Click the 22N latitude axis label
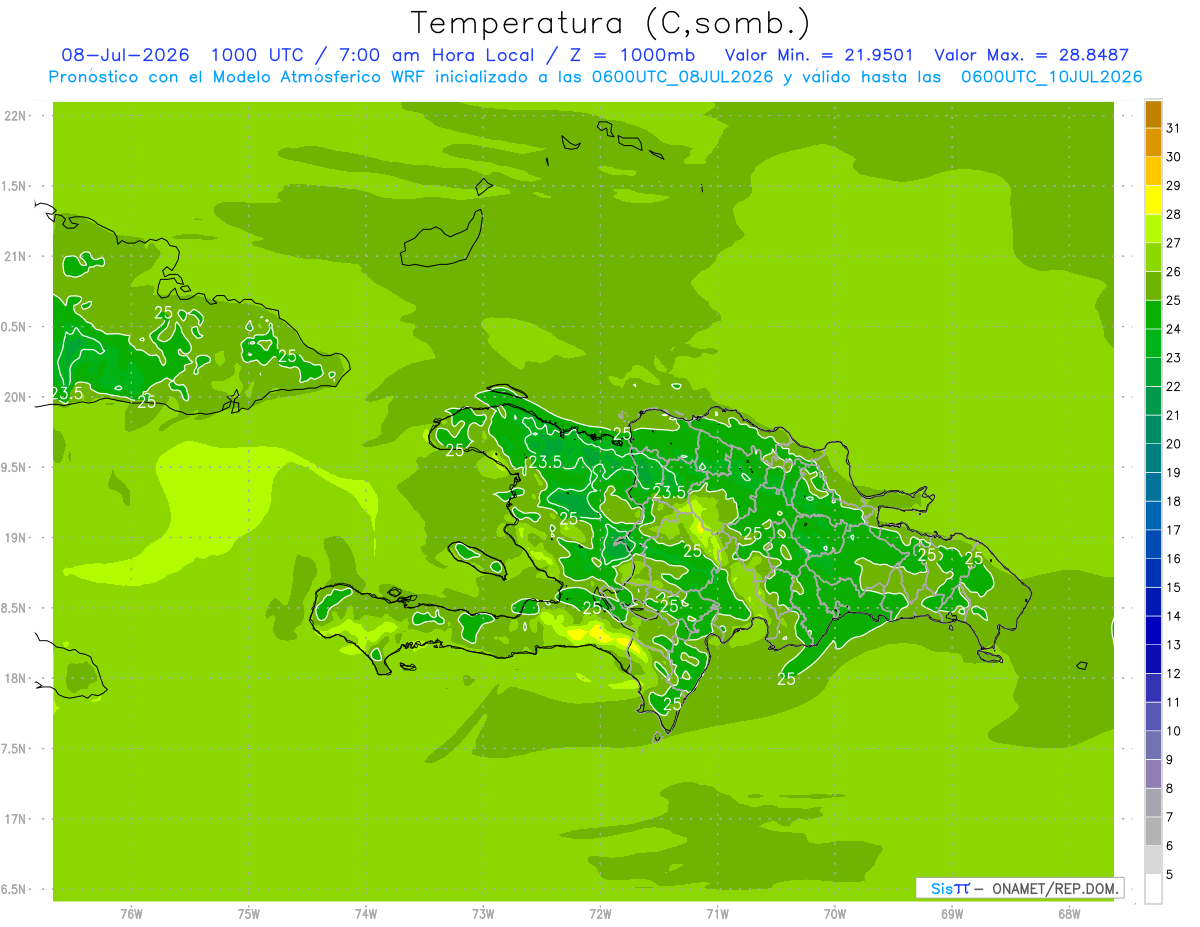Viewport: 1200px width, 927px height. [15, 116]
